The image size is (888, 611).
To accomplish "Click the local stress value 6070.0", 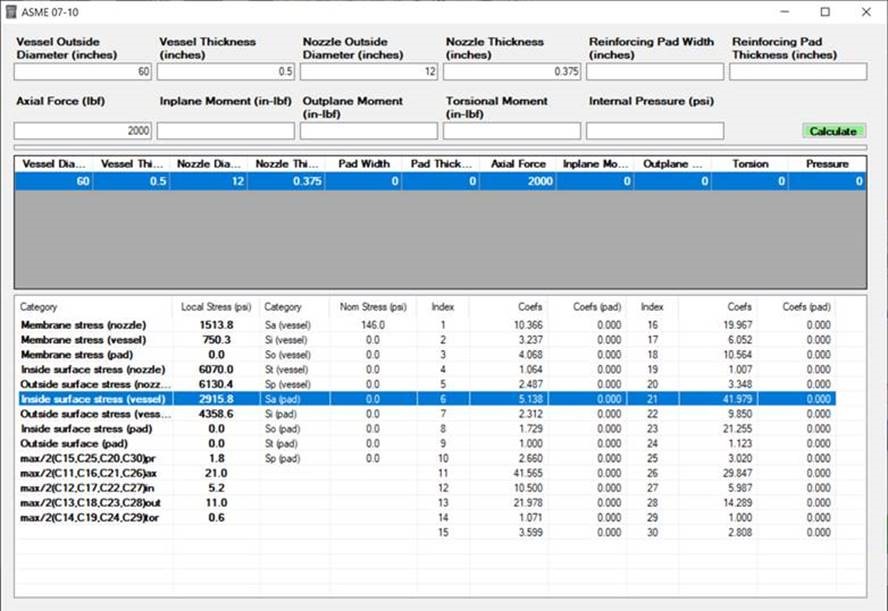I will click(x=216, y=369).
